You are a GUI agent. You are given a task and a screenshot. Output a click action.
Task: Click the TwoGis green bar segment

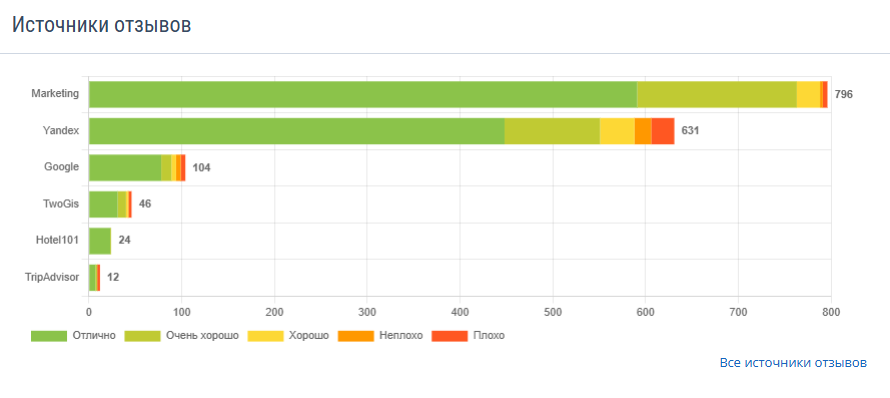(103, 204)
